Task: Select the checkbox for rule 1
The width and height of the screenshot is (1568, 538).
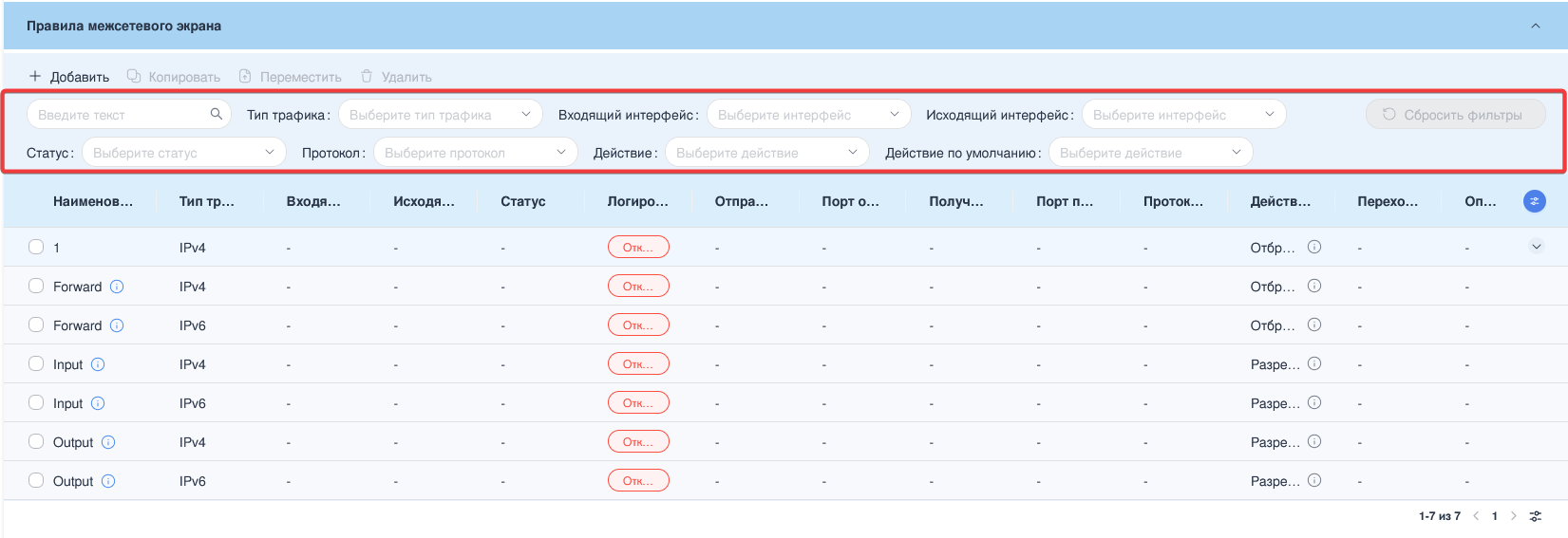Action: [36, 247]
